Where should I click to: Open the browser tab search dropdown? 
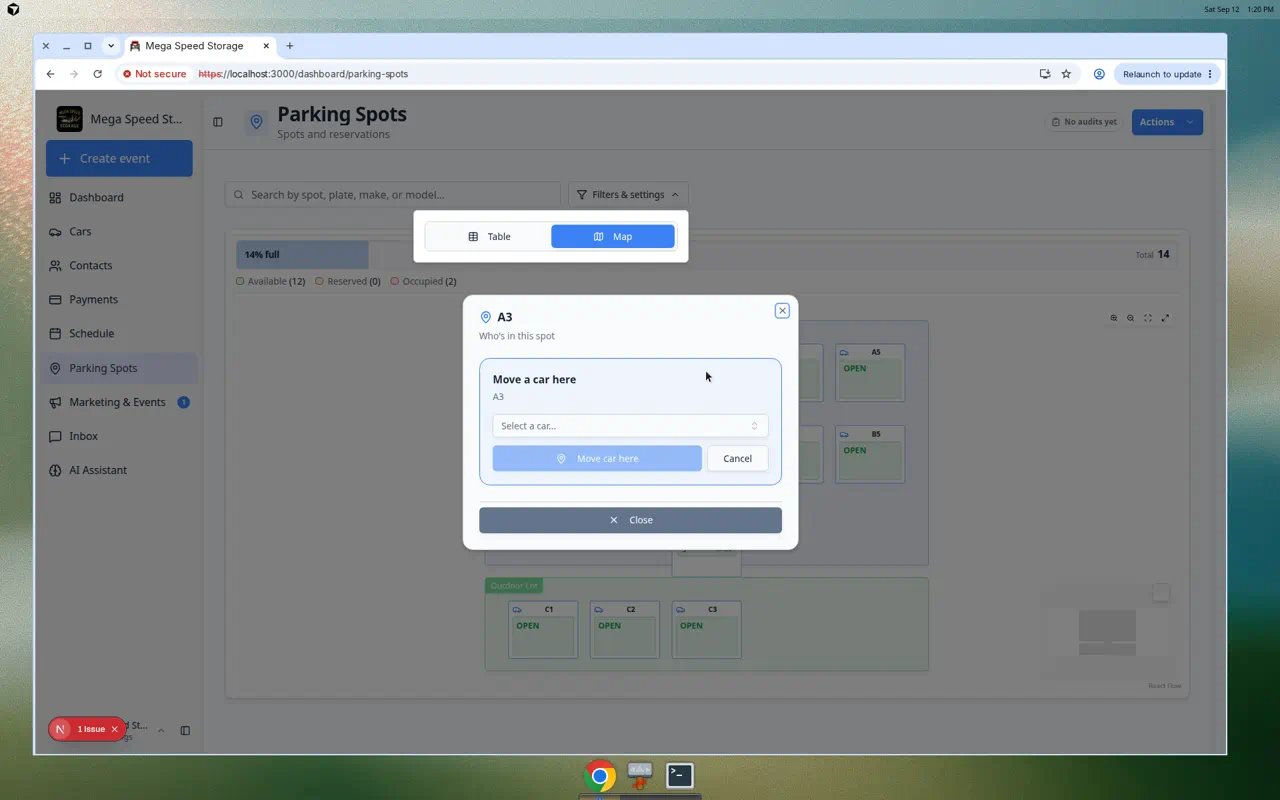111,46
